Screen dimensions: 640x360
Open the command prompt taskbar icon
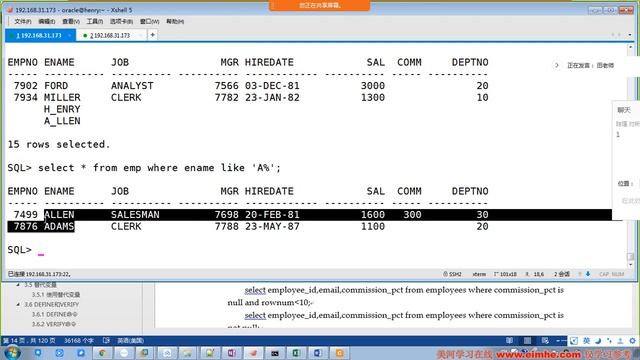point(275,353)
